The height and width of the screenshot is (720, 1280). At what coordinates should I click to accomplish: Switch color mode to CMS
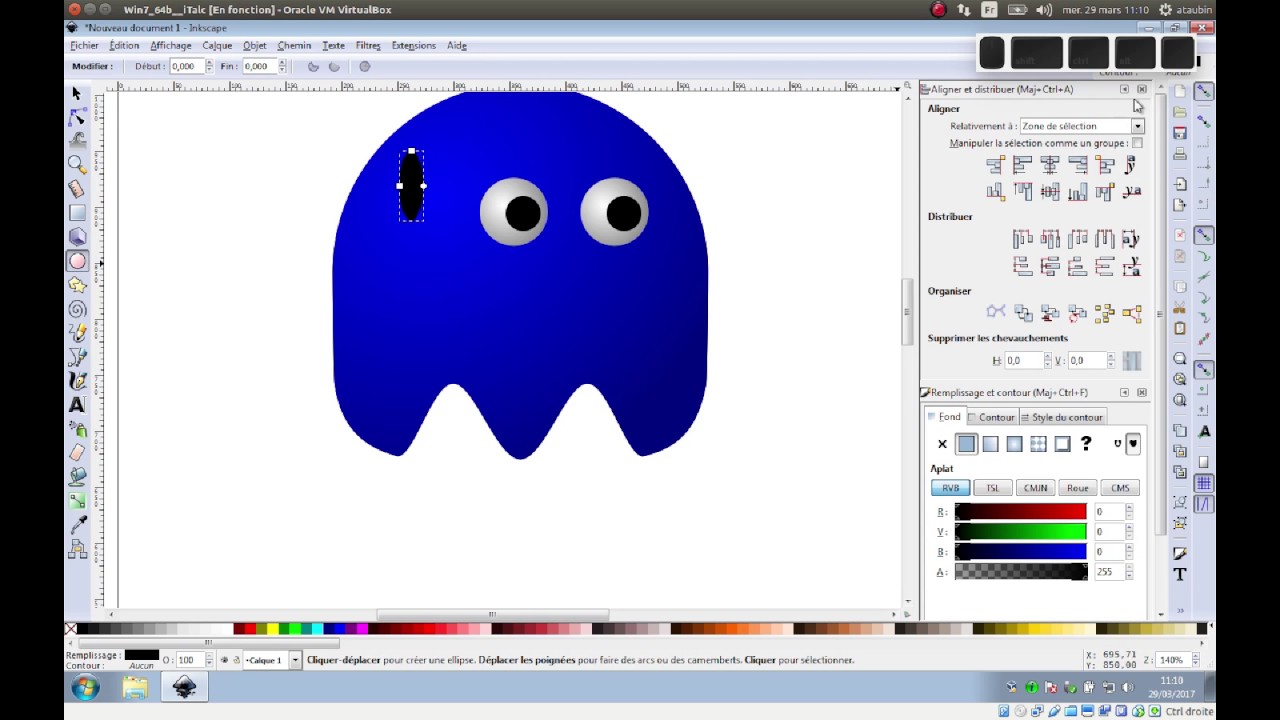coord(1120,488)
